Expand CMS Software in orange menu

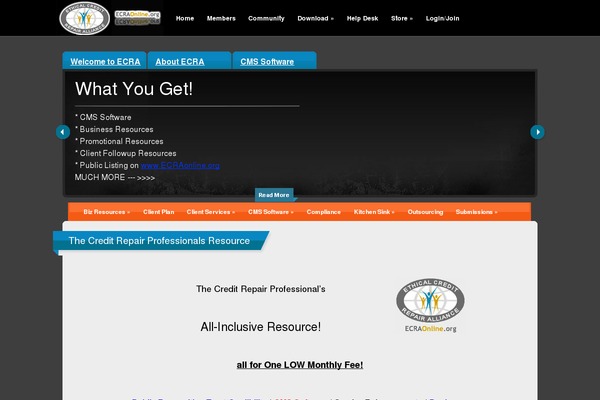[x=271, y=212]
